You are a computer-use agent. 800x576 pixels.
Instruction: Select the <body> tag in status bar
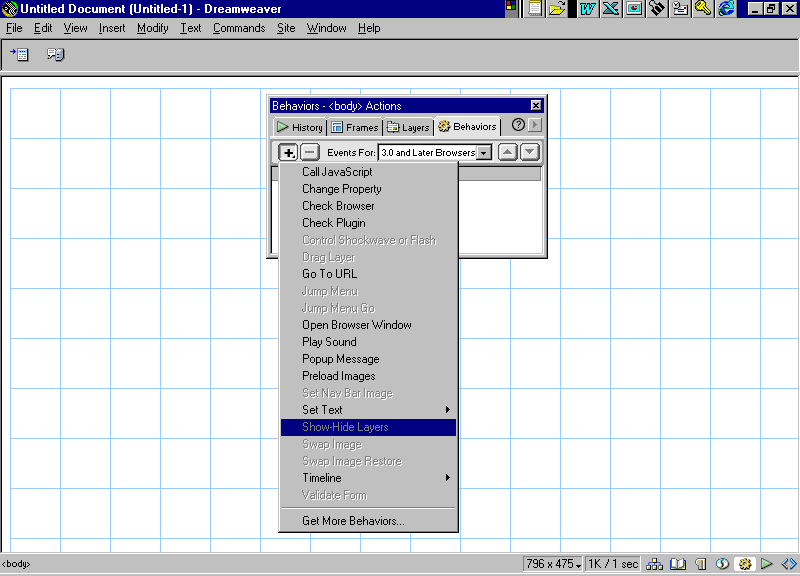pyautogui.click(x=16, y=564)
